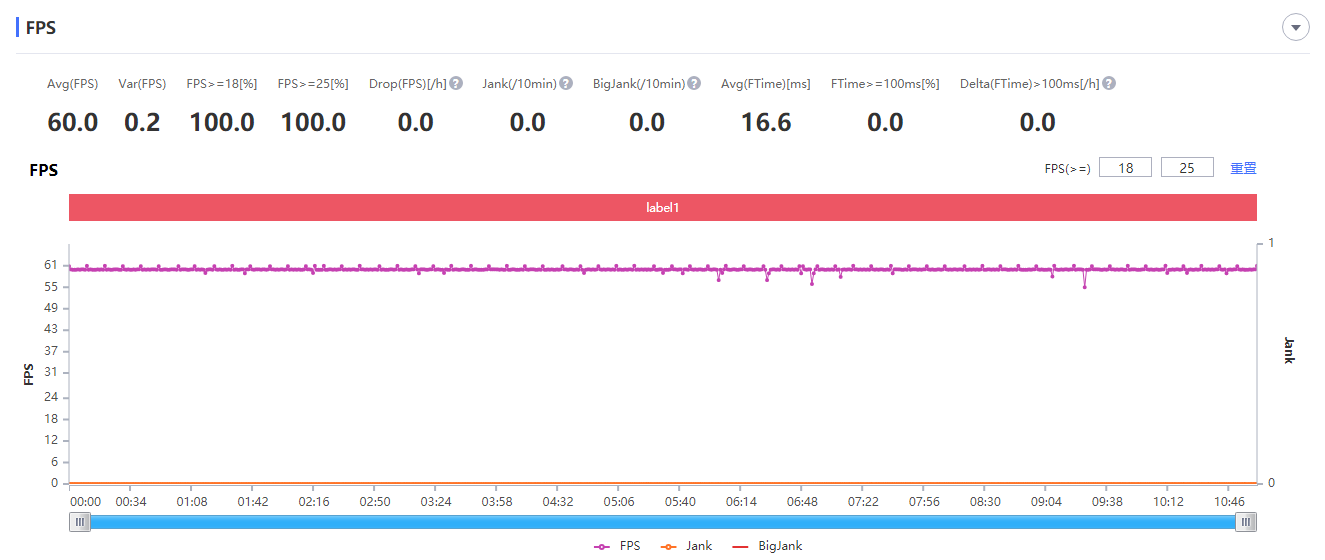Select the red label1 bar
The image size is (1325, 560).
pos(663,207)
